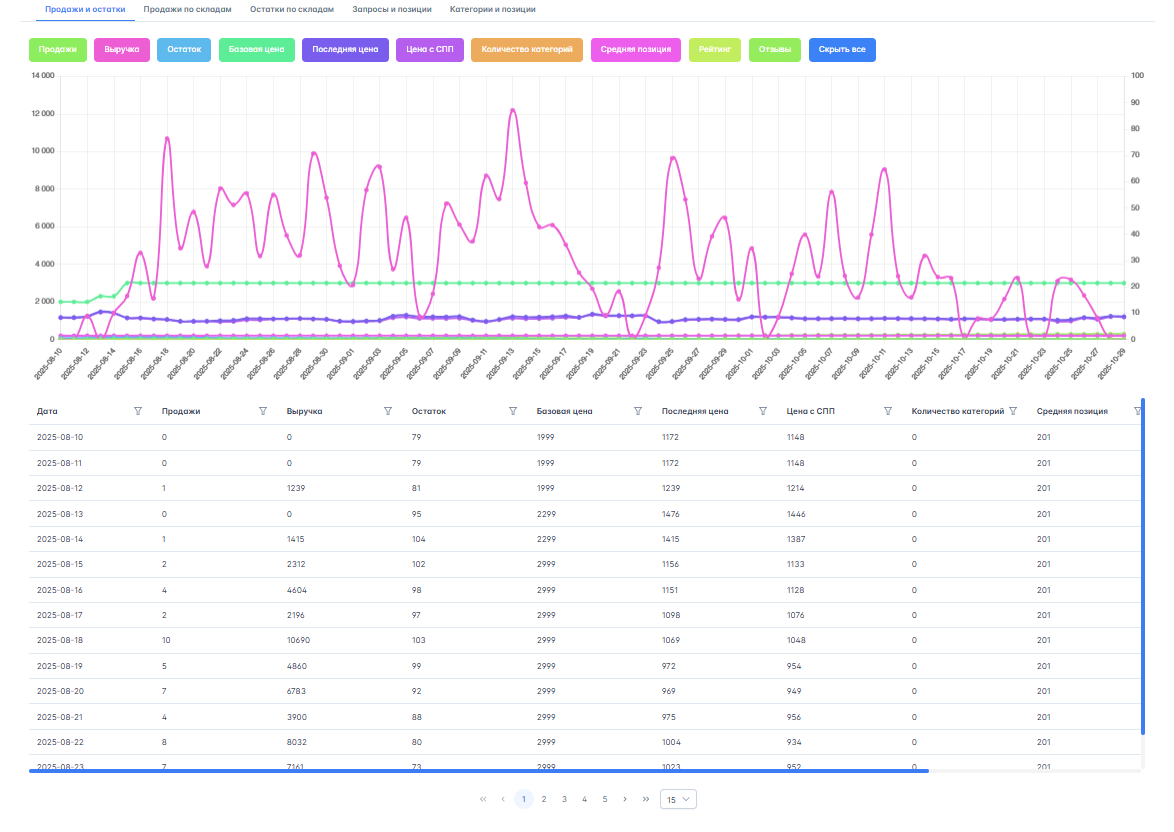Open filter icon for Дата column
The width and height of the screenshot is (1174, 832).
[138, 411]
